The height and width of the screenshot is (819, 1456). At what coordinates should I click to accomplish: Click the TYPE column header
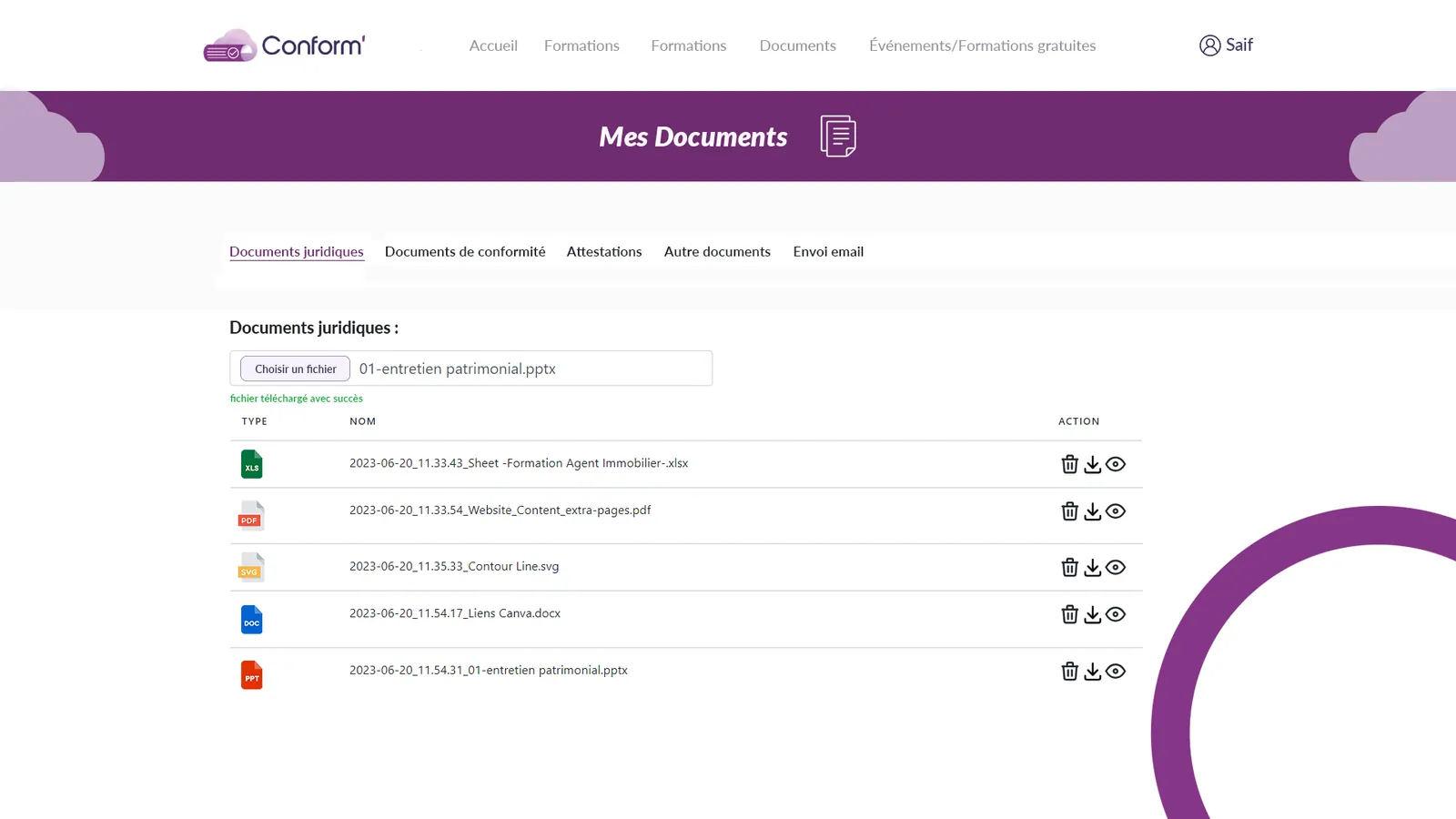click(255, 421)
